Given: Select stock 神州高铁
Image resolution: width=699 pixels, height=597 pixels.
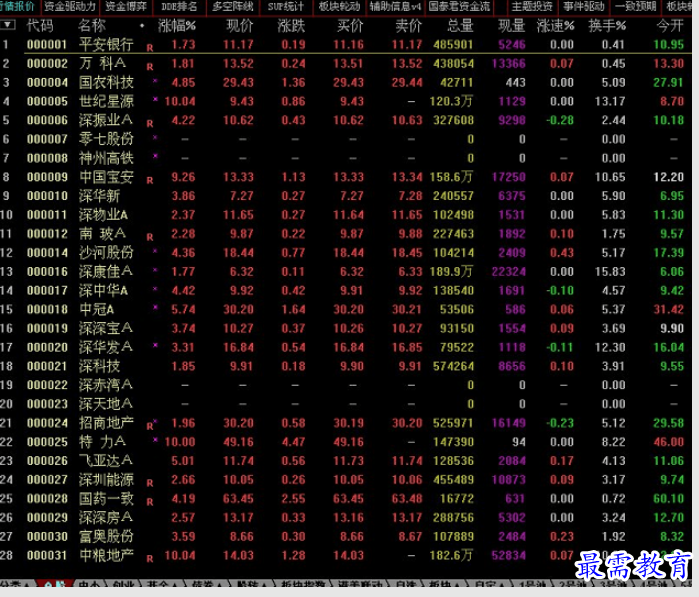Looking at the screenshot, I should click(x=106, y=158).
